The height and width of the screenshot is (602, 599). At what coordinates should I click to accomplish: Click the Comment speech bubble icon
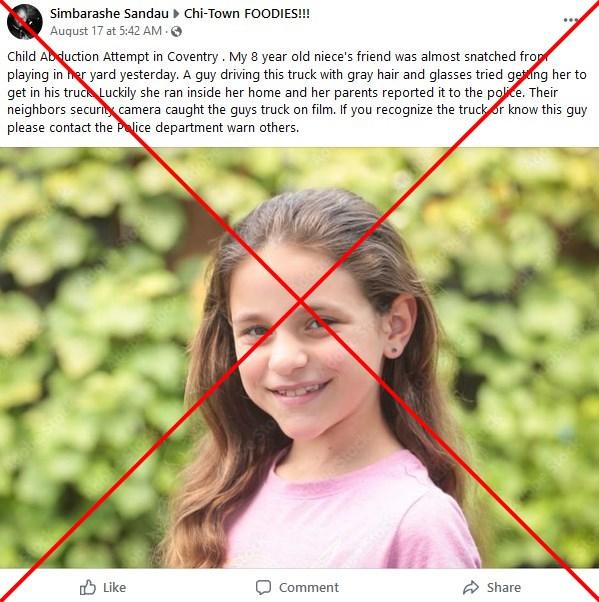[263, 587]
